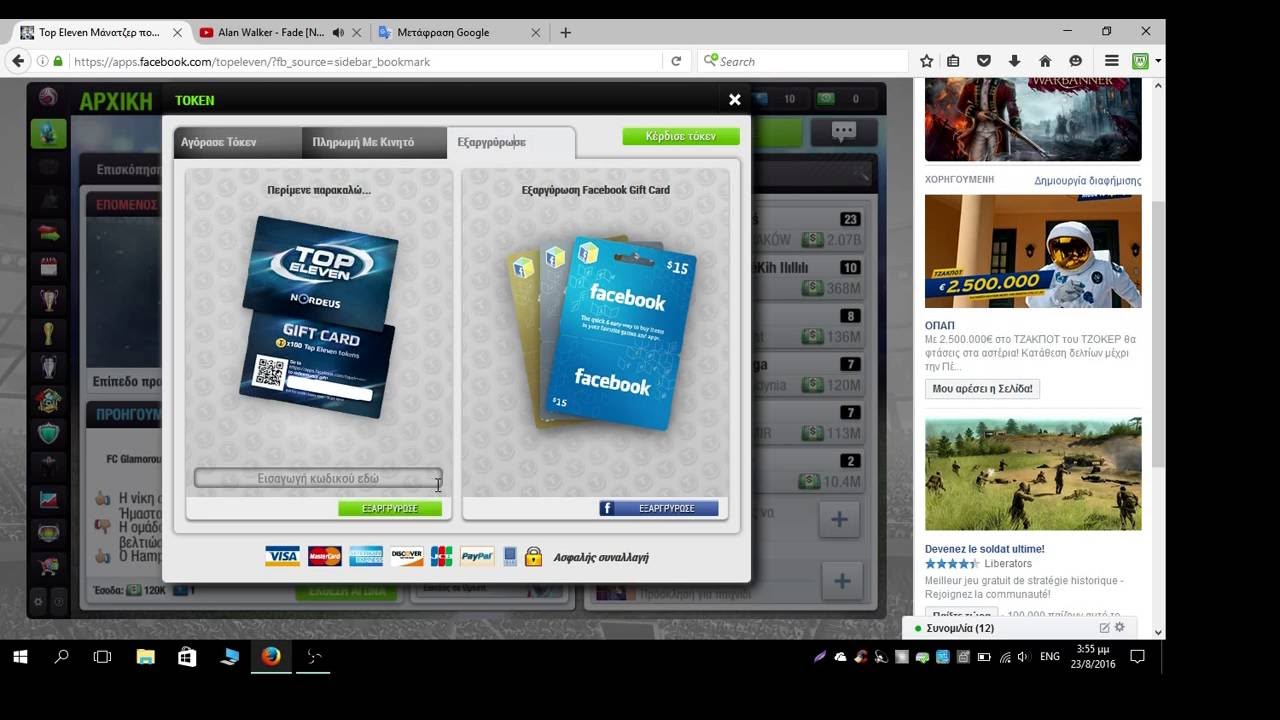Open the green home icon in game sidebar

(x=48, y=133)
